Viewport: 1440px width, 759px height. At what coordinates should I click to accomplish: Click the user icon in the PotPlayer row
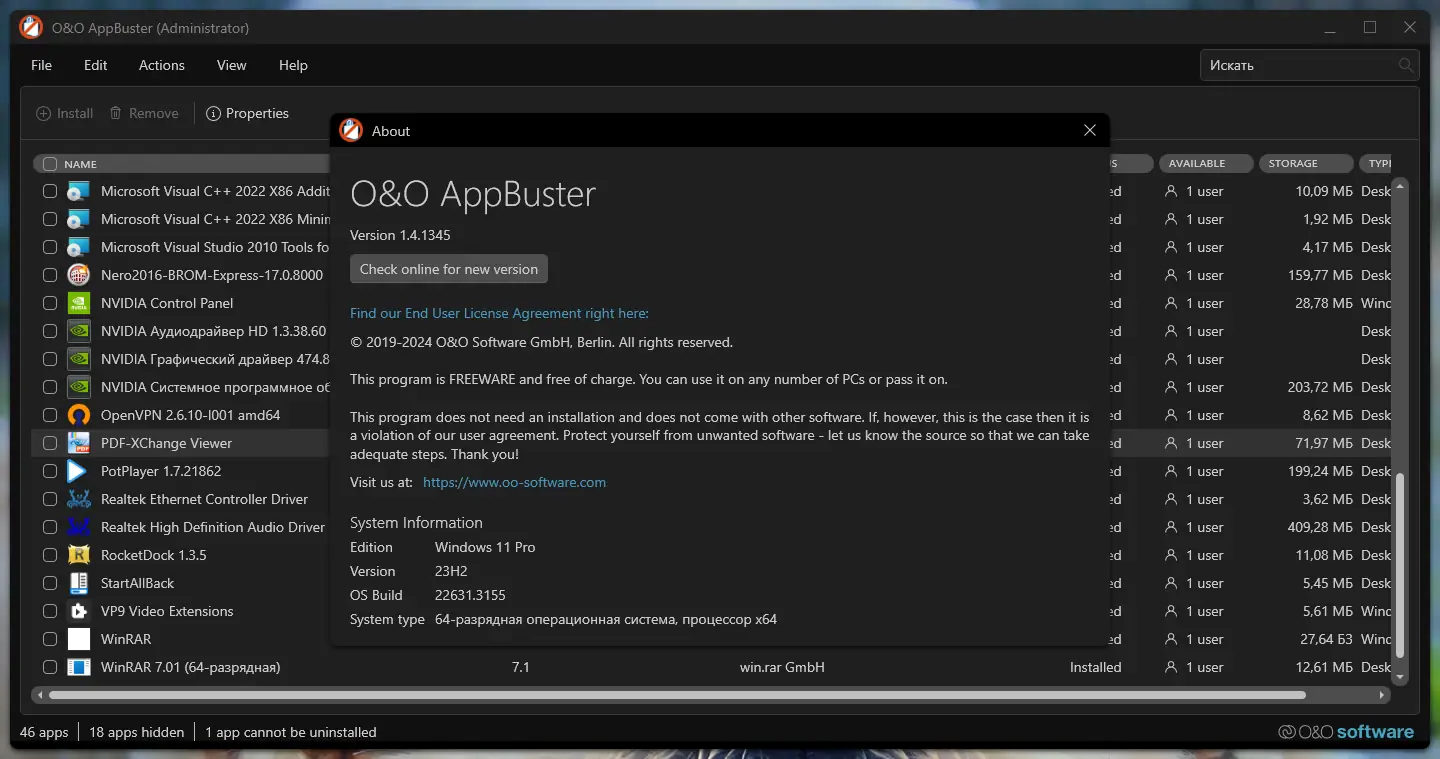click(1171, 471)
